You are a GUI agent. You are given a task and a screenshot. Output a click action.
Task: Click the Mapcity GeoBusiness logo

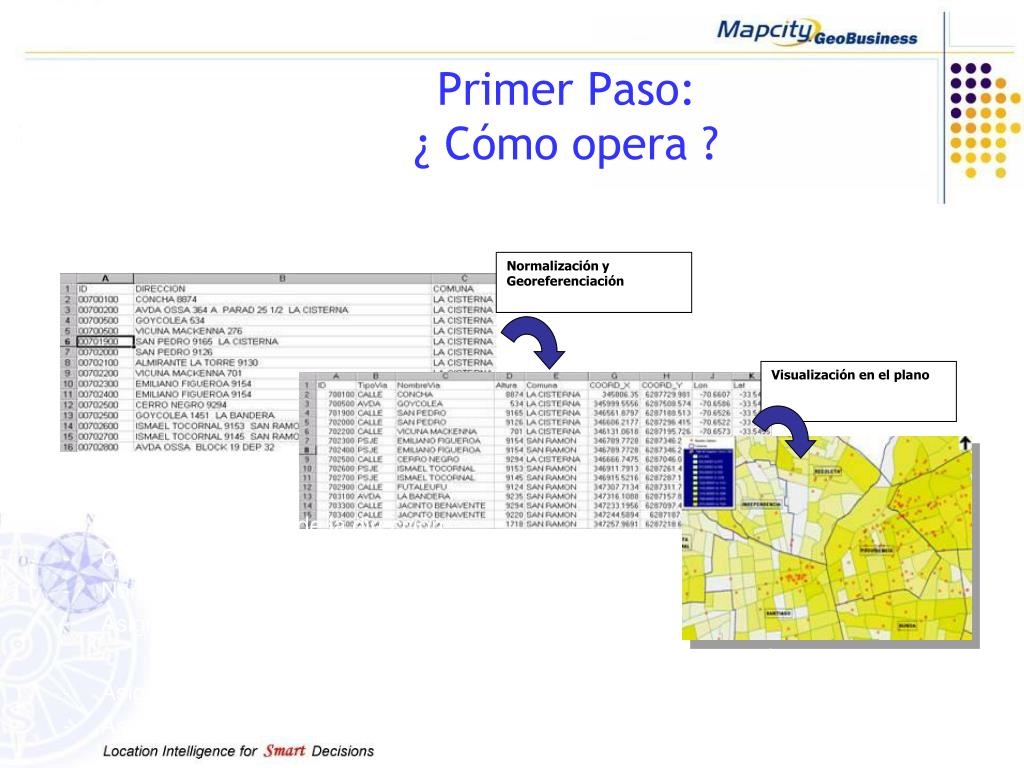pos(816,31)
